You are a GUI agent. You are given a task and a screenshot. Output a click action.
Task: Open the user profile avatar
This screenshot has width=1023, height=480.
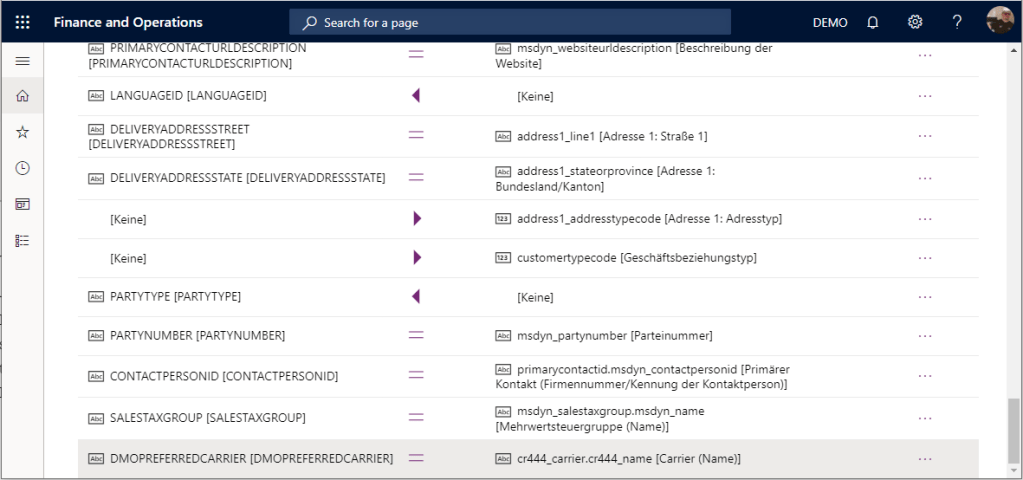pos(1000,22)
